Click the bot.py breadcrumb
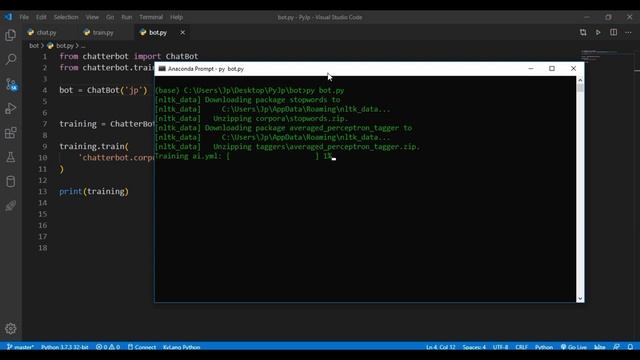The width and height of the screenshot is (640, 360). point(65,46)
